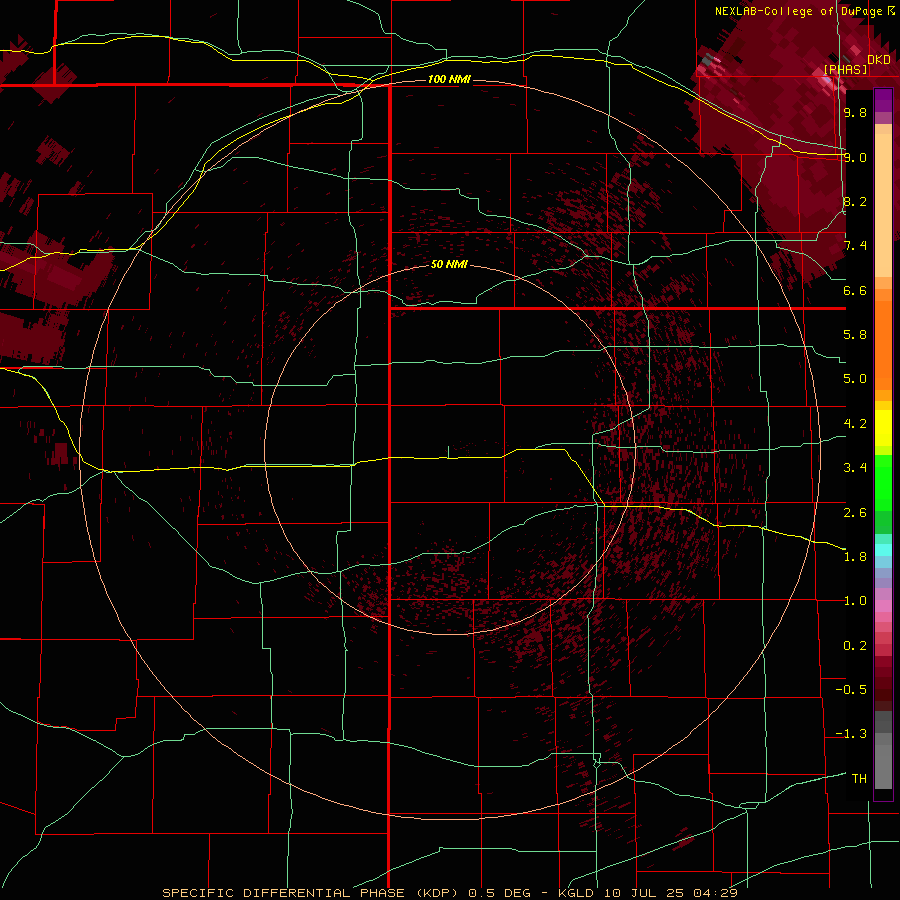Click the NEXLAB-College of DuPage label
This screenshot has width=900, height=900.
point(800,11)
